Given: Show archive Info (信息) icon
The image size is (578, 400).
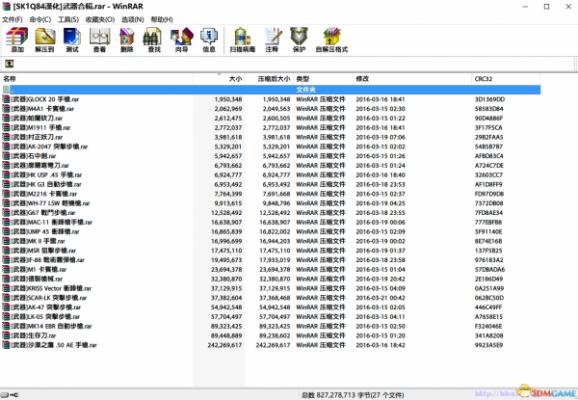Looking at the screenshot, I should coord(209,40).
